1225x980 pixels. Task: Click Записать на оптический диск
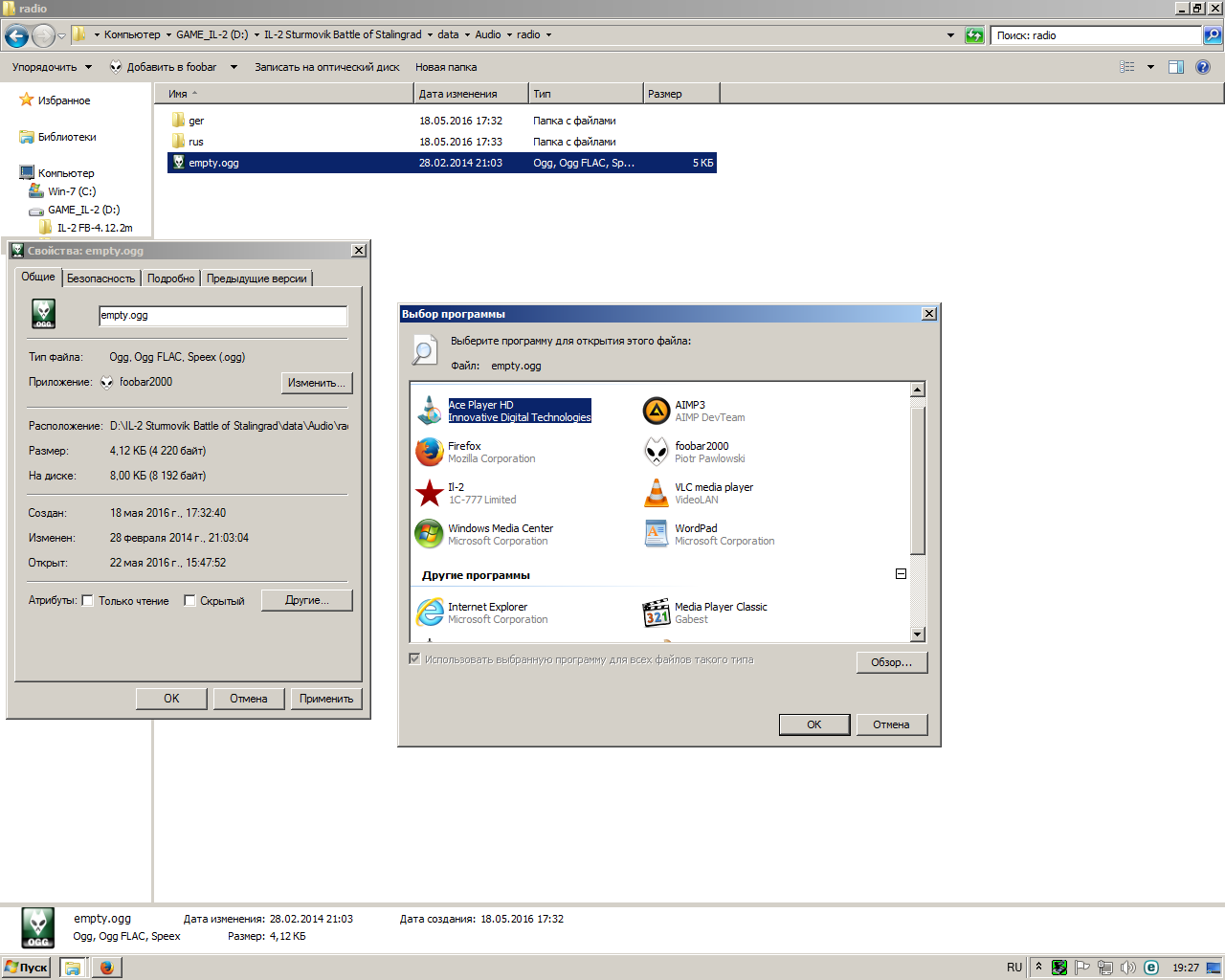pos(327,67)
